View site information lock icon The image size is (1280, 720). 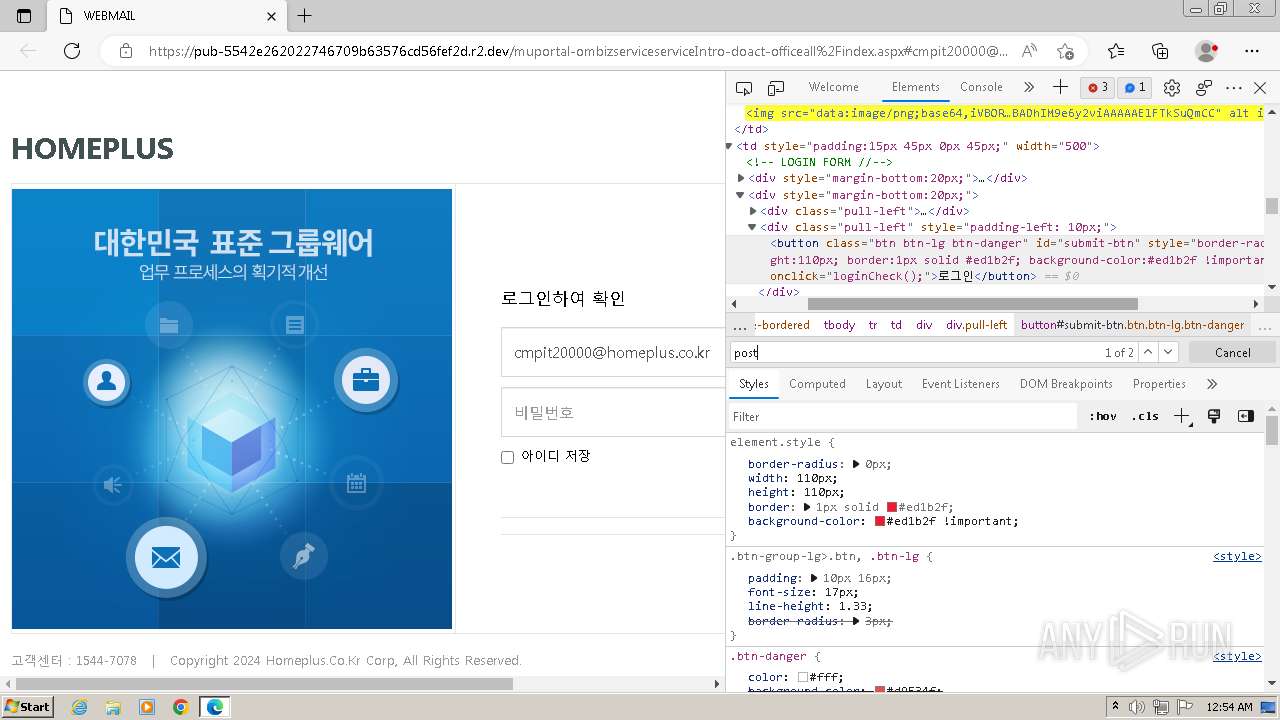(x=126, y=51)
